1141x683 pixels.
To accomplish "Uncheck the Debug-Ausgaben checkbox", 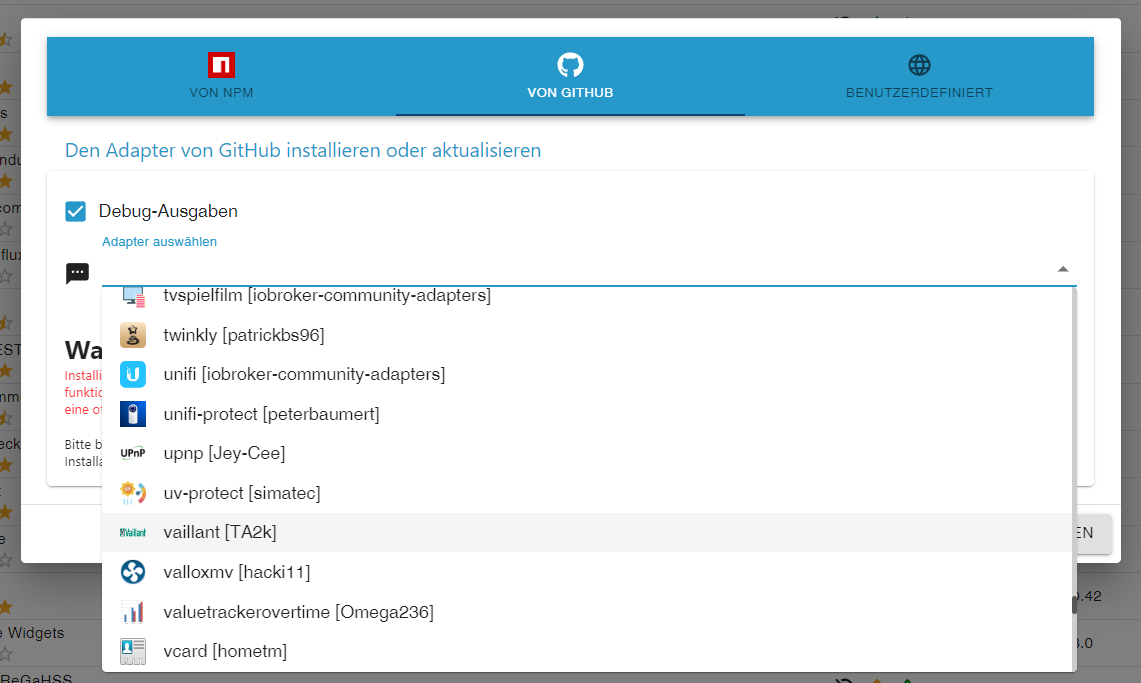I will pyautogui.click(x=76, y=212).
